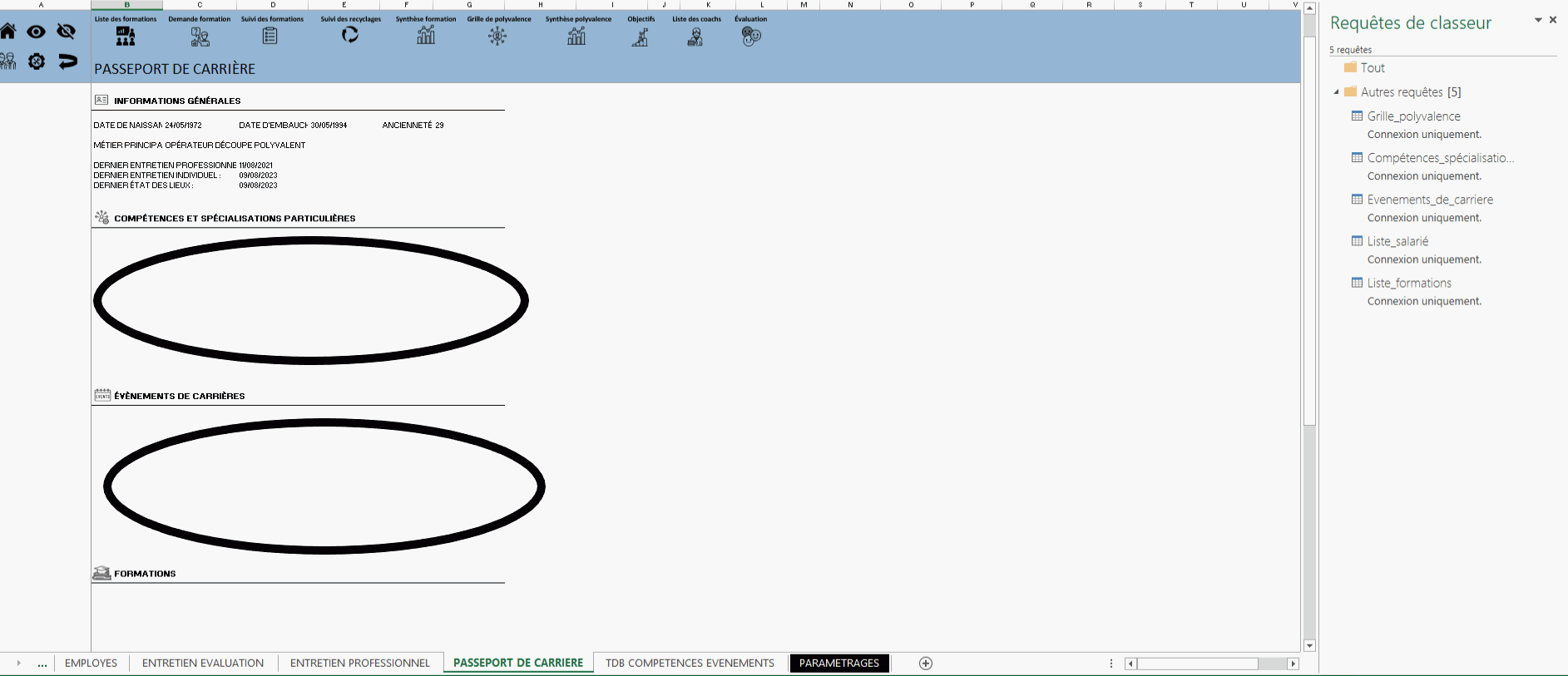Viewport: 1568px width, 676px height.
Task: Switch to the PARAMETRAGES sheet tab
Action: coord(839,663)
